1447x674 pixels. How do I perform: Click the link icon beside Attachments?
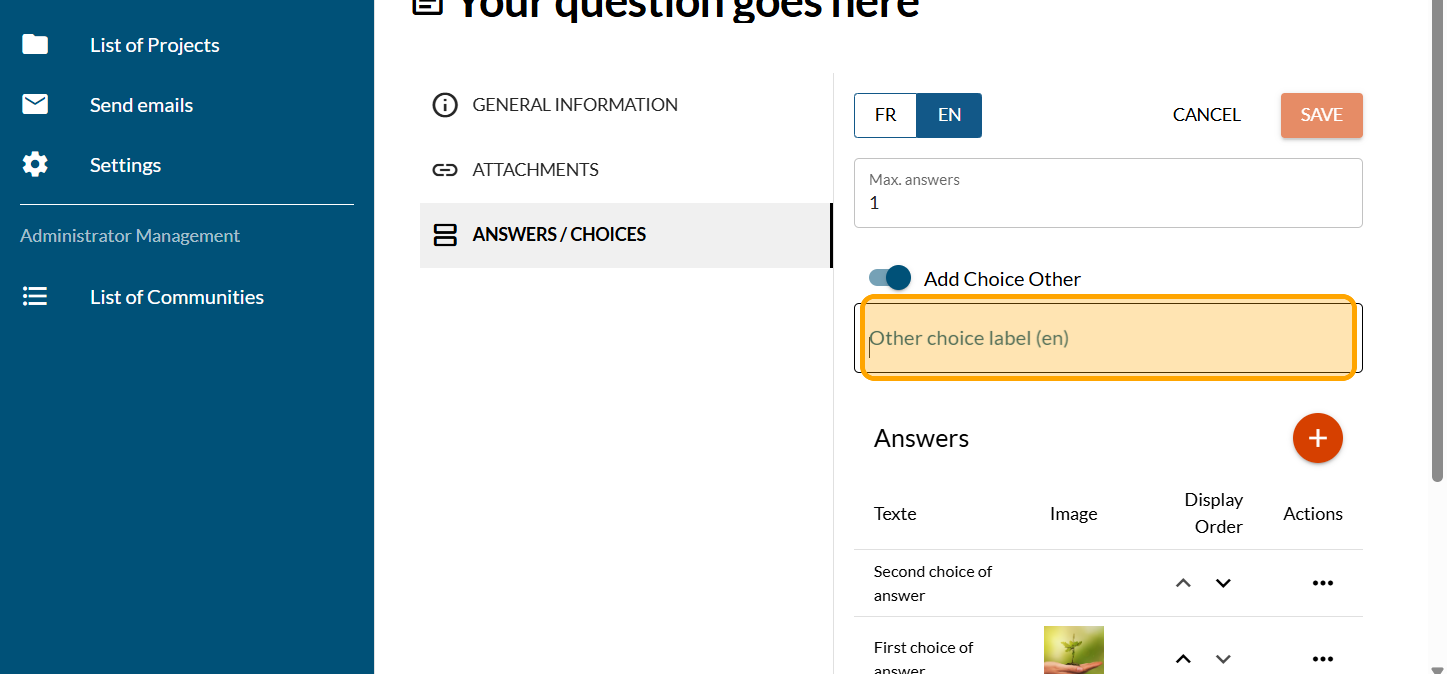click(x=444, y=170)
